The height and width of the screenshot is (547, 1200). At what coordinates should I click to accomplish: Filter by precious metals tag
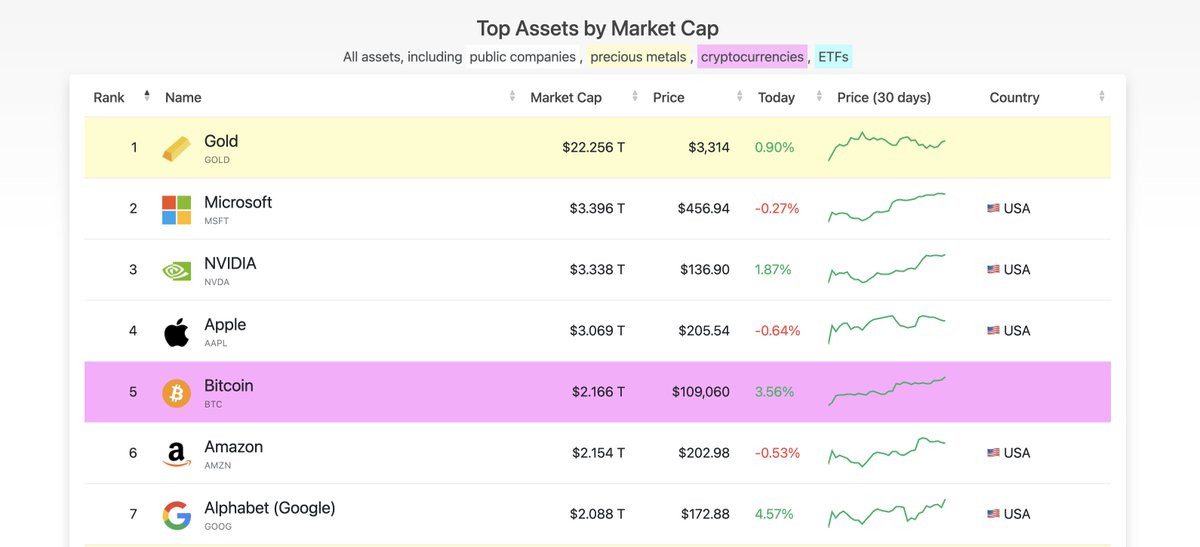coord(638,57)
